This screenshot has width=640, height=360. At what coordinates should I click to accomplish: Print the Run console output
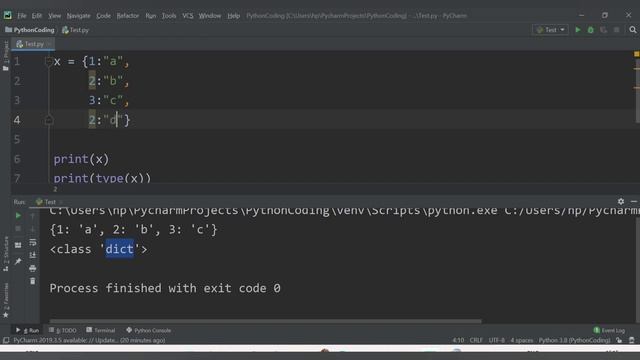click(x=33, y=268)
